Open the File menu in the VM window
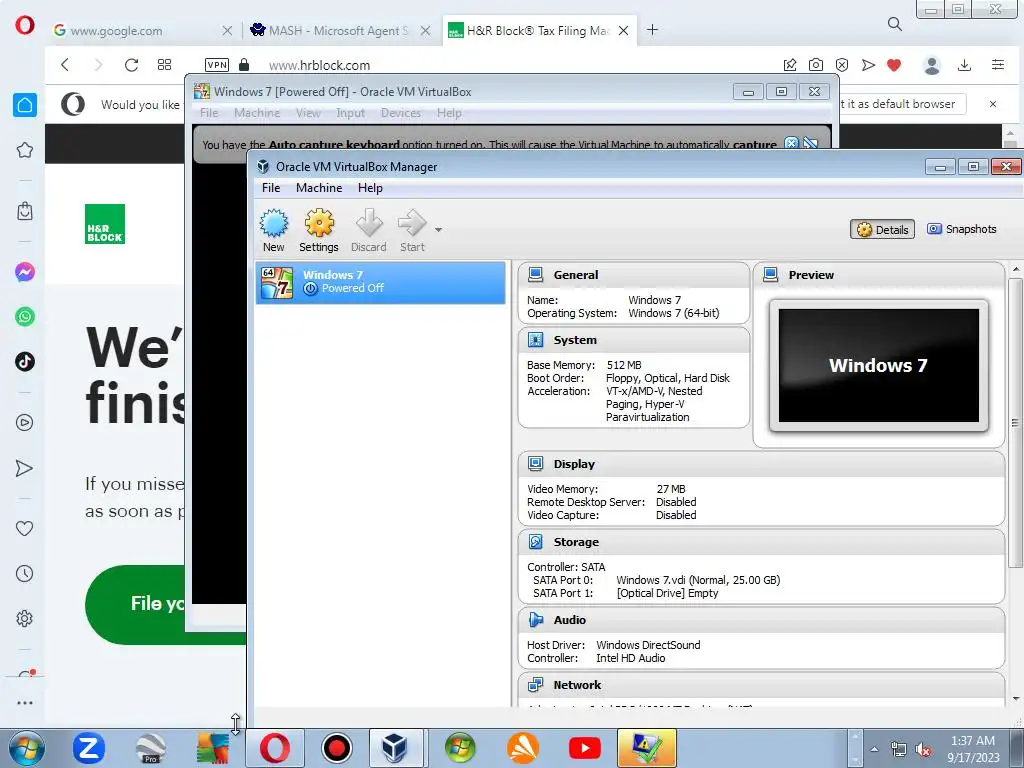This screenshot has width=1024, height=768. (209, 113)
